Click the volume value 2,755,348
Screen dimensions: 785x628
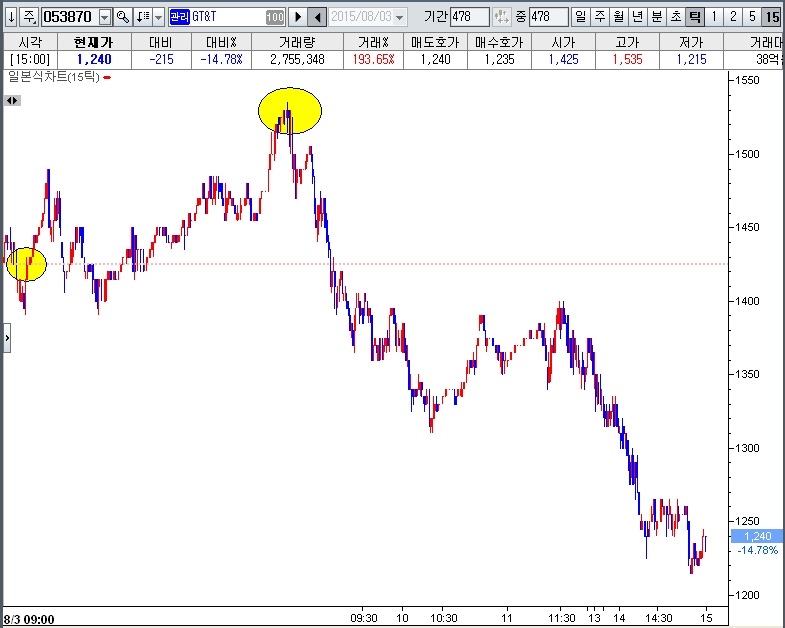tap(297, 60)
